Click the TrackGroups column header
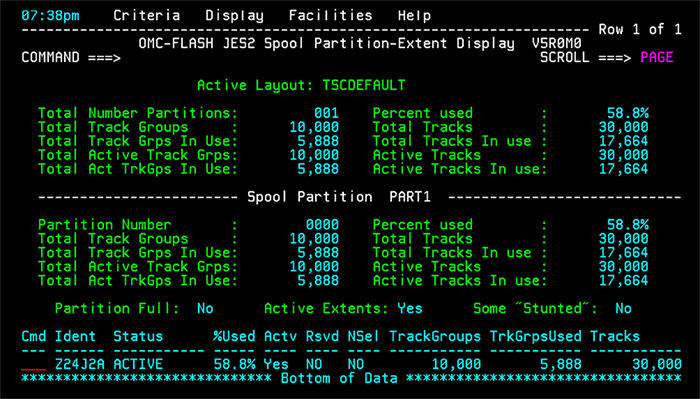Screen dimensions: 700x399 point(435,337)
